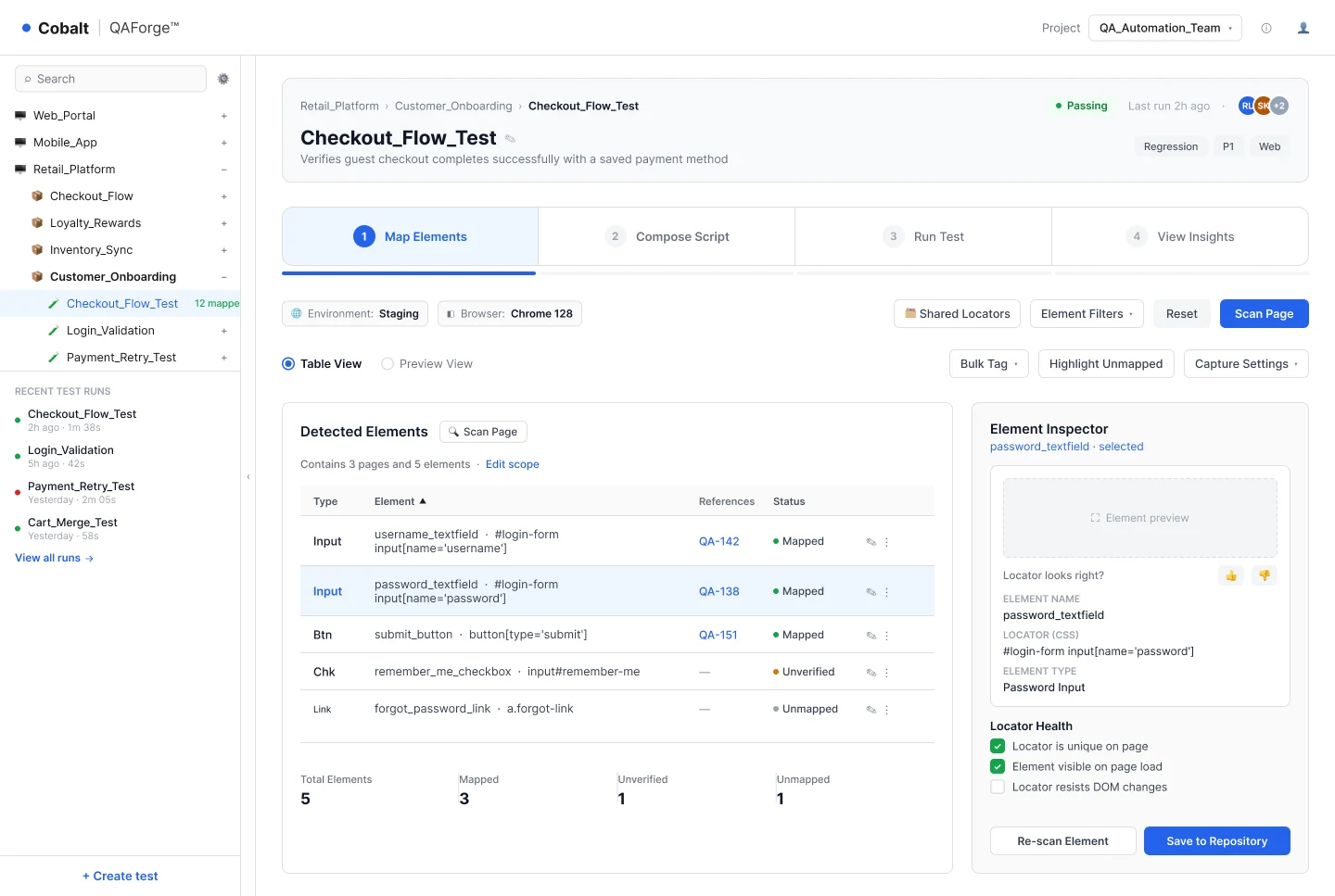Give thumbs up for locator
The image size is (1335, 896).
[x=1231, y=575]
